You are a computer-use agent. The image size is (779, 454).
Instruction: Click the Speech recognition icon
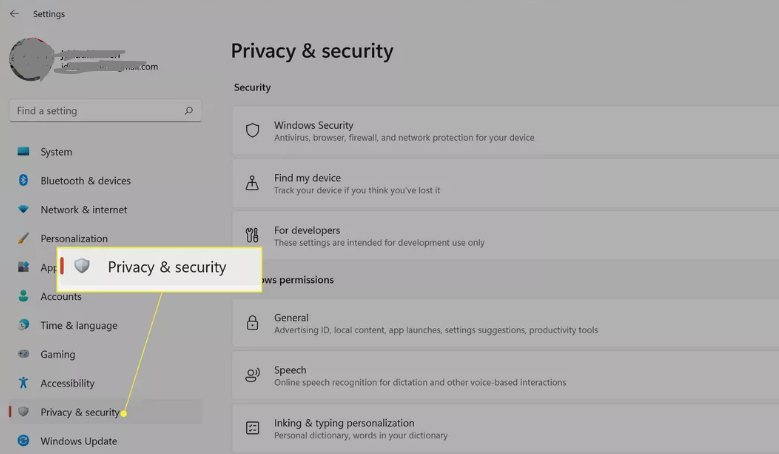pyautogui.click(x=252, y=375)
